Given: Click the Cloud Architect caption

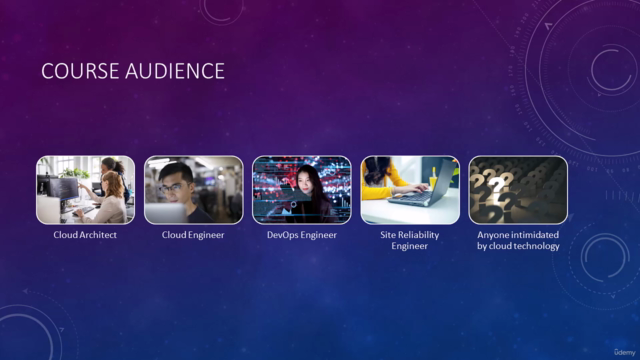Looking at the screenshot, I should coord(85,235).
